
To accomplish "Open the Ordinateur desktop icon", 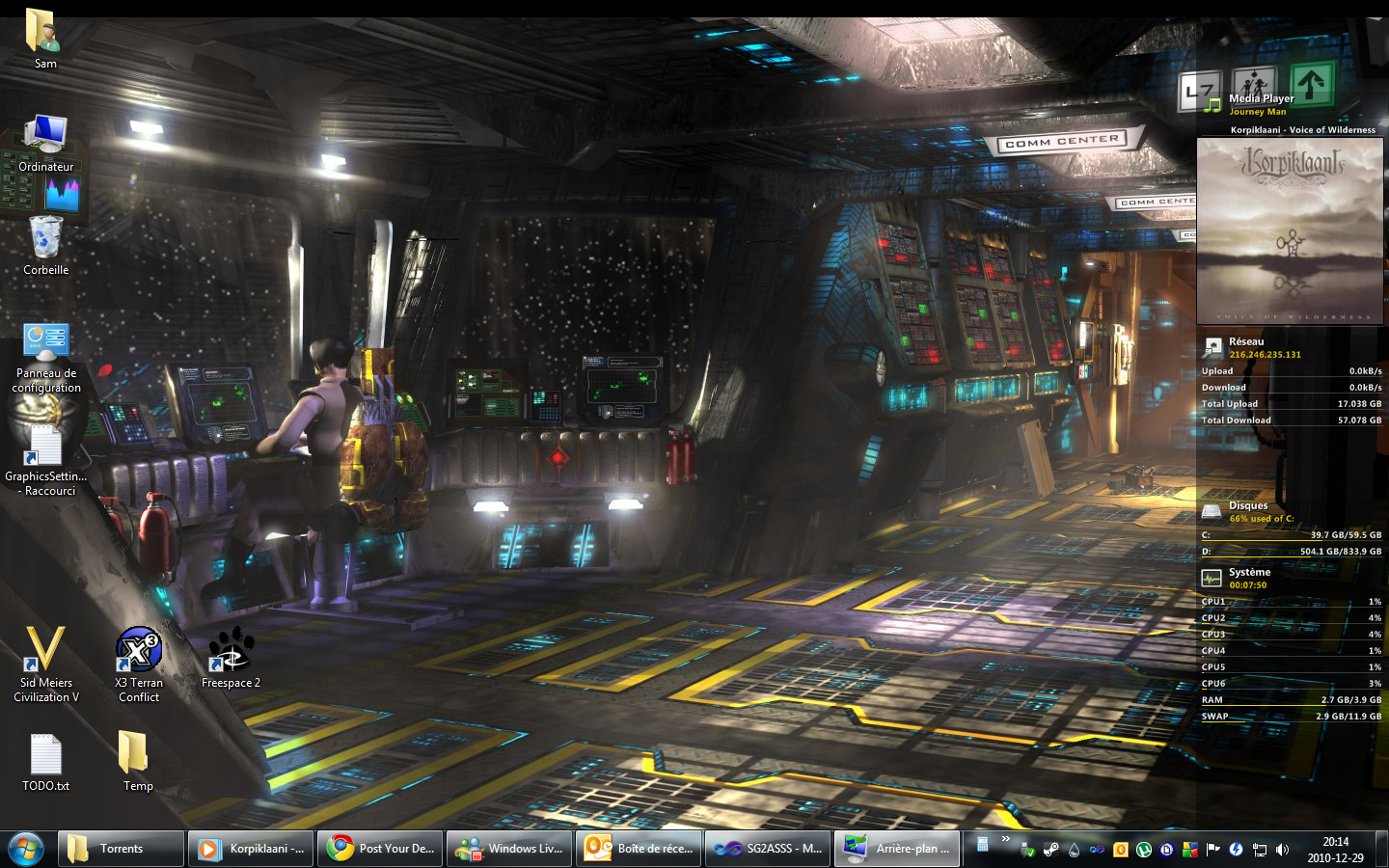I will (x=45, y=143).
